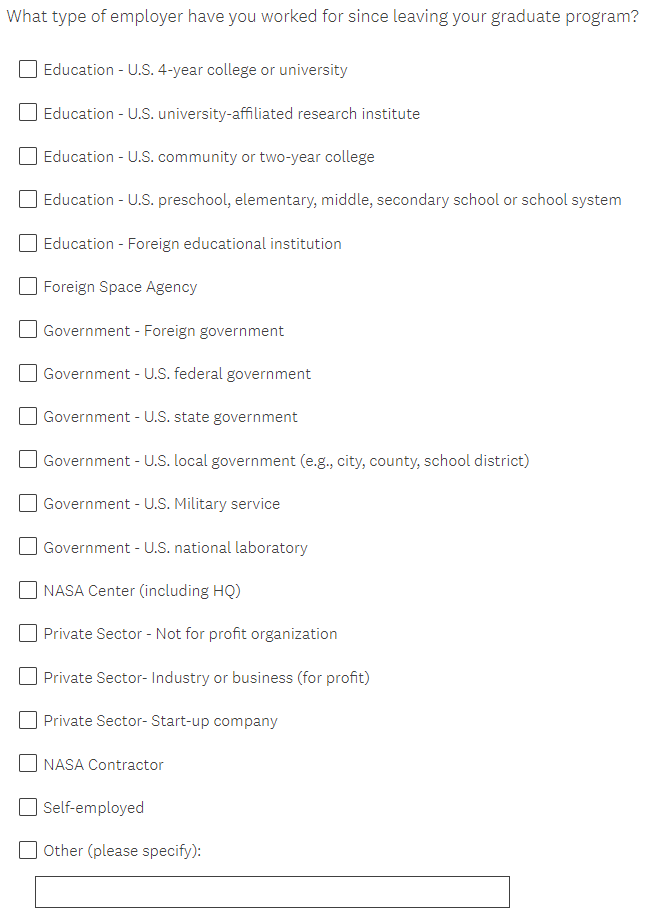Screen dimensions: 649x915
Task: Check the NASA Center (including HQ) box
Action: click(29, 590)
